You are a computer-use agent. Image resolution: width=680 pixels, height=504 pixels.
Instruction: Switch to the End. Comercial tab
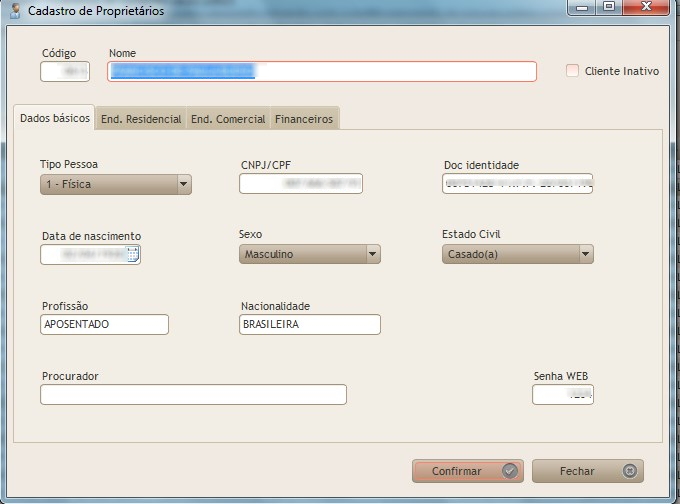click(x=228, y=118)
